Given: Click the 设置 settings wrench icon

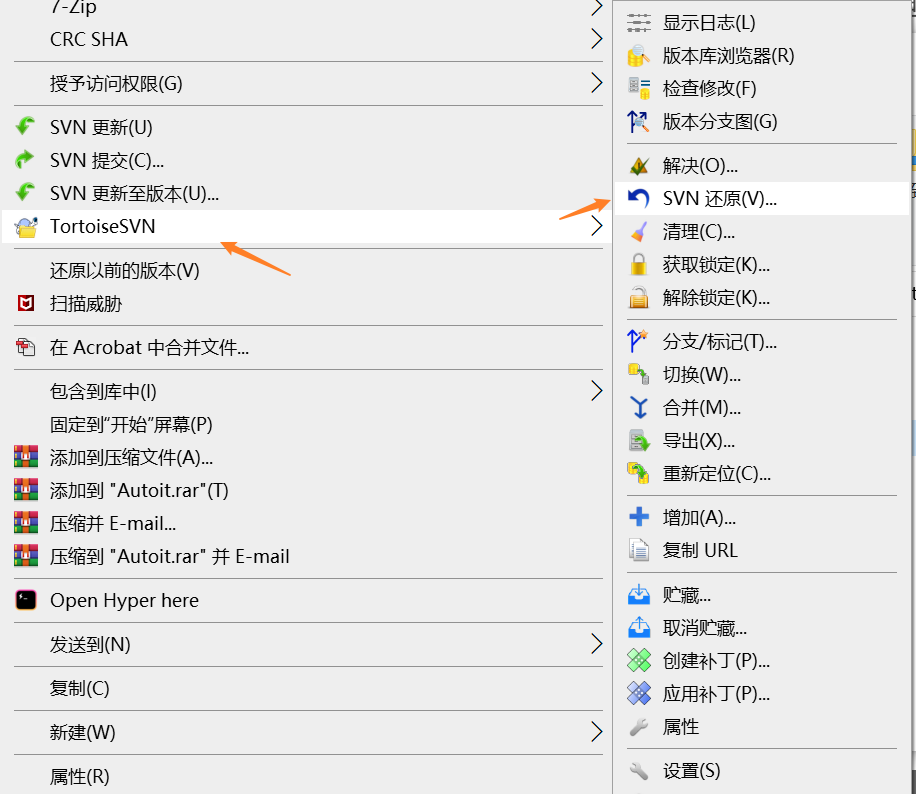Looking at the screenshot, I should pos(637,771).
